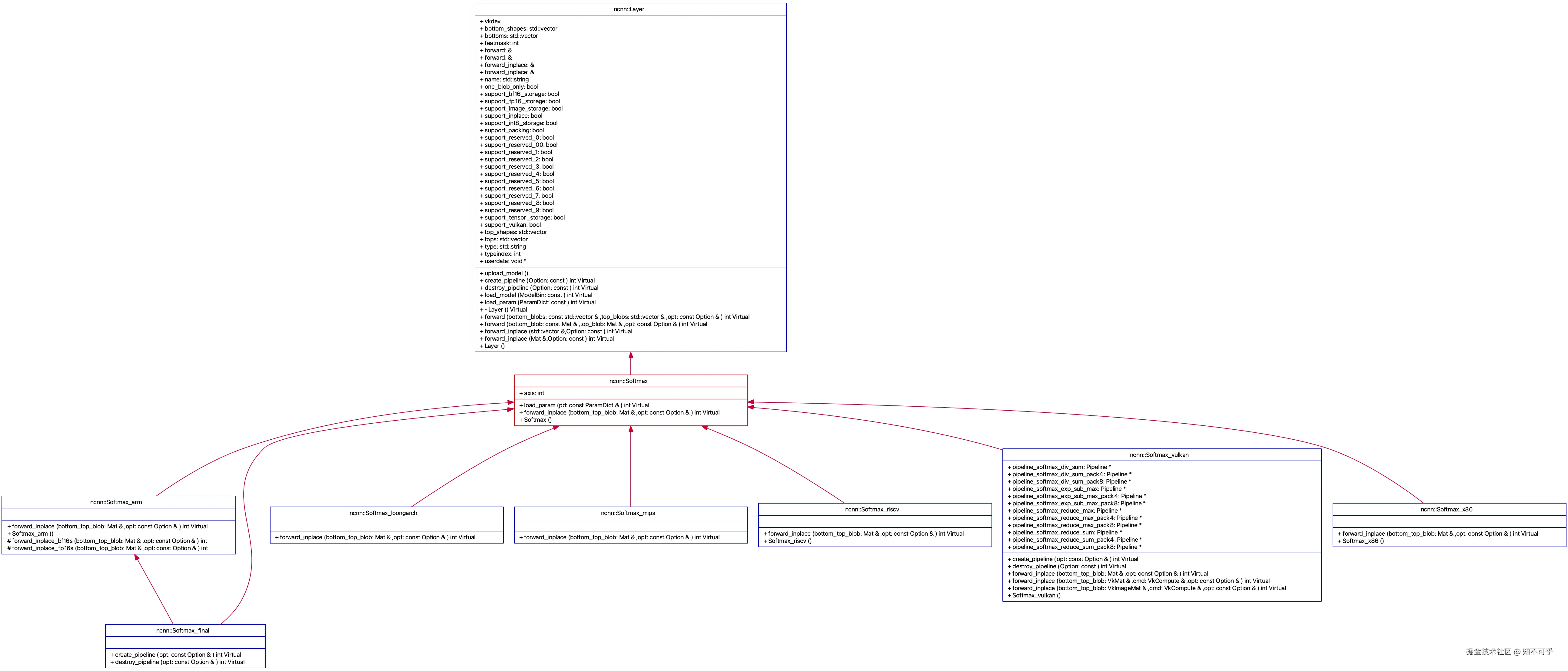1568x671 pixels.
Task: Select 'forward_inplace (std::vector &,Option: const)' method
Action: click(556, 332)
